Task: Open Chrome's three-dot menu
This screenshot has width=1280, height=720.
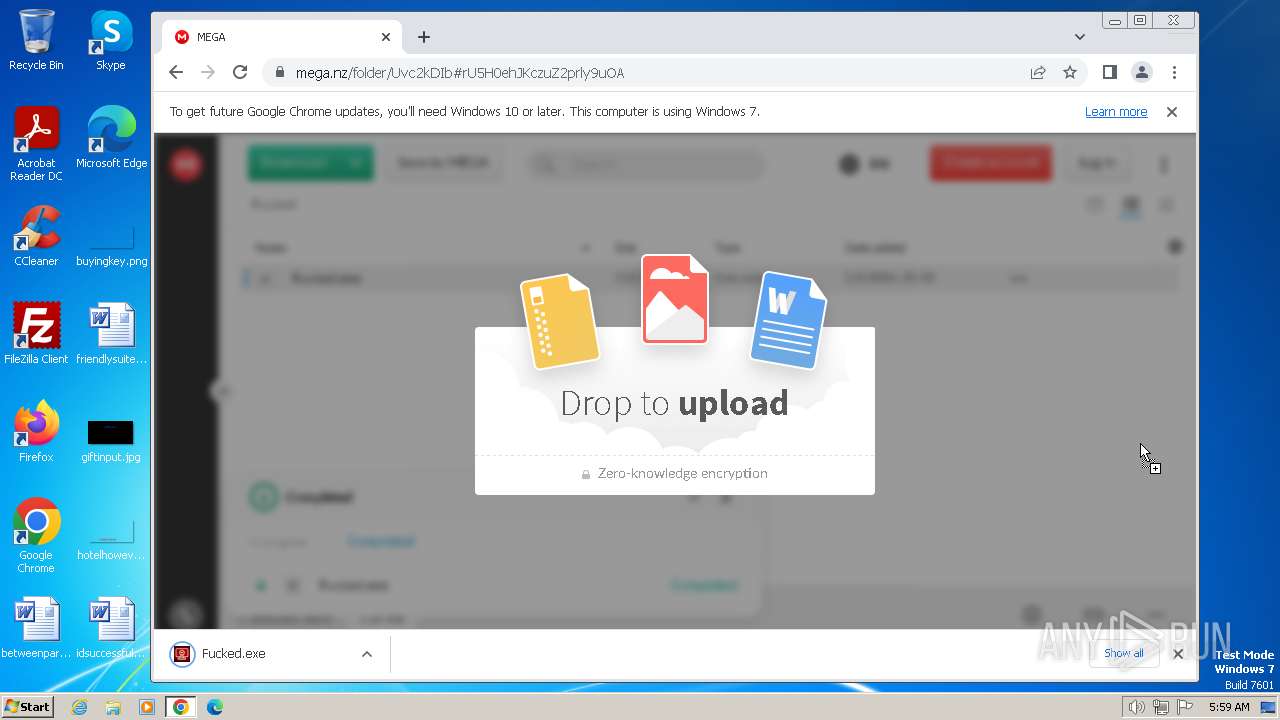Action: (x=1174, y=72)
